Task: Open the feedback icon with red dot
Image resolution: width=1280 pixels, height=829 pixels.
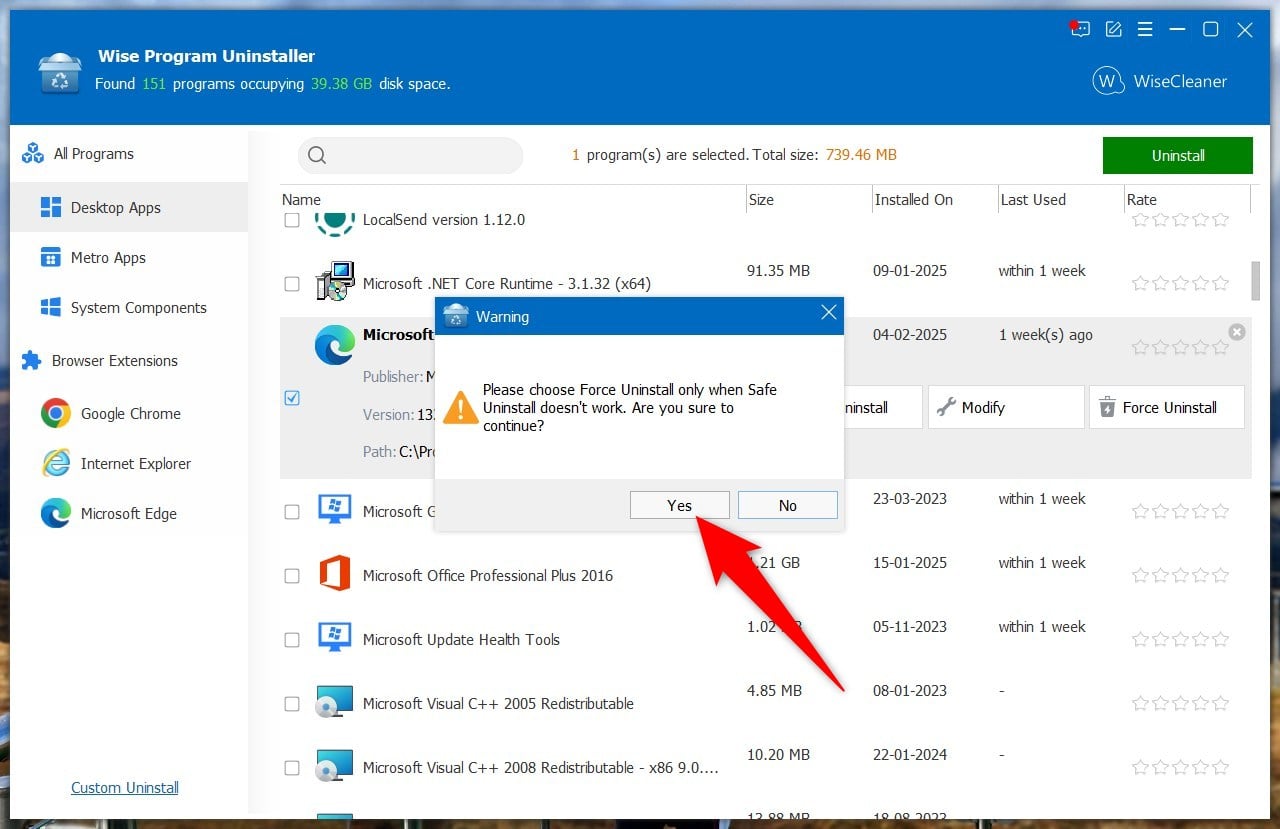Action: (x=1079, y=29)
